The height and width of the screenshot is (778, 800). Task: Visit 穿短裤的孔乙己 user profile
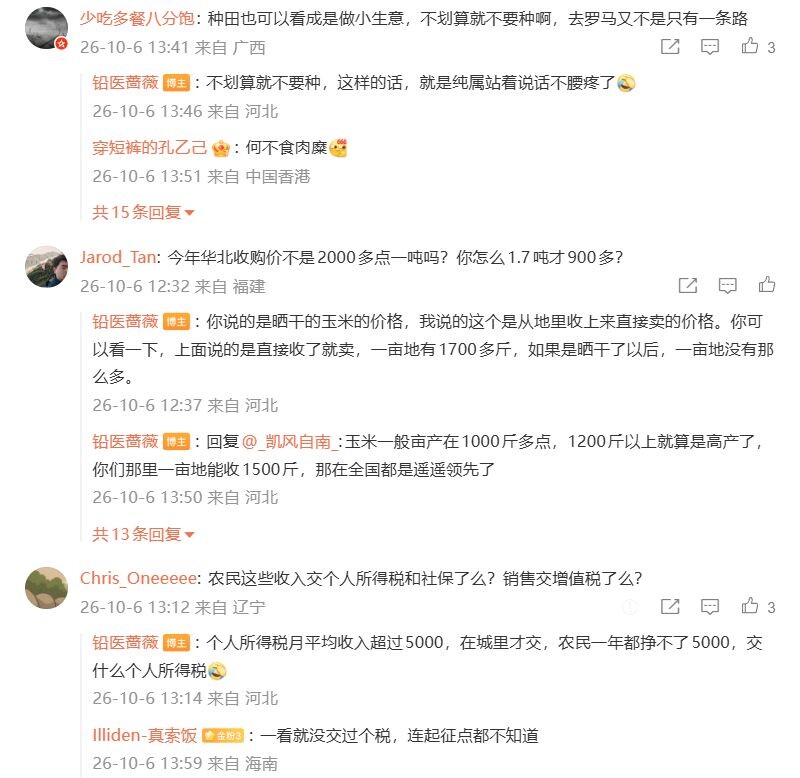click(149, 148)
